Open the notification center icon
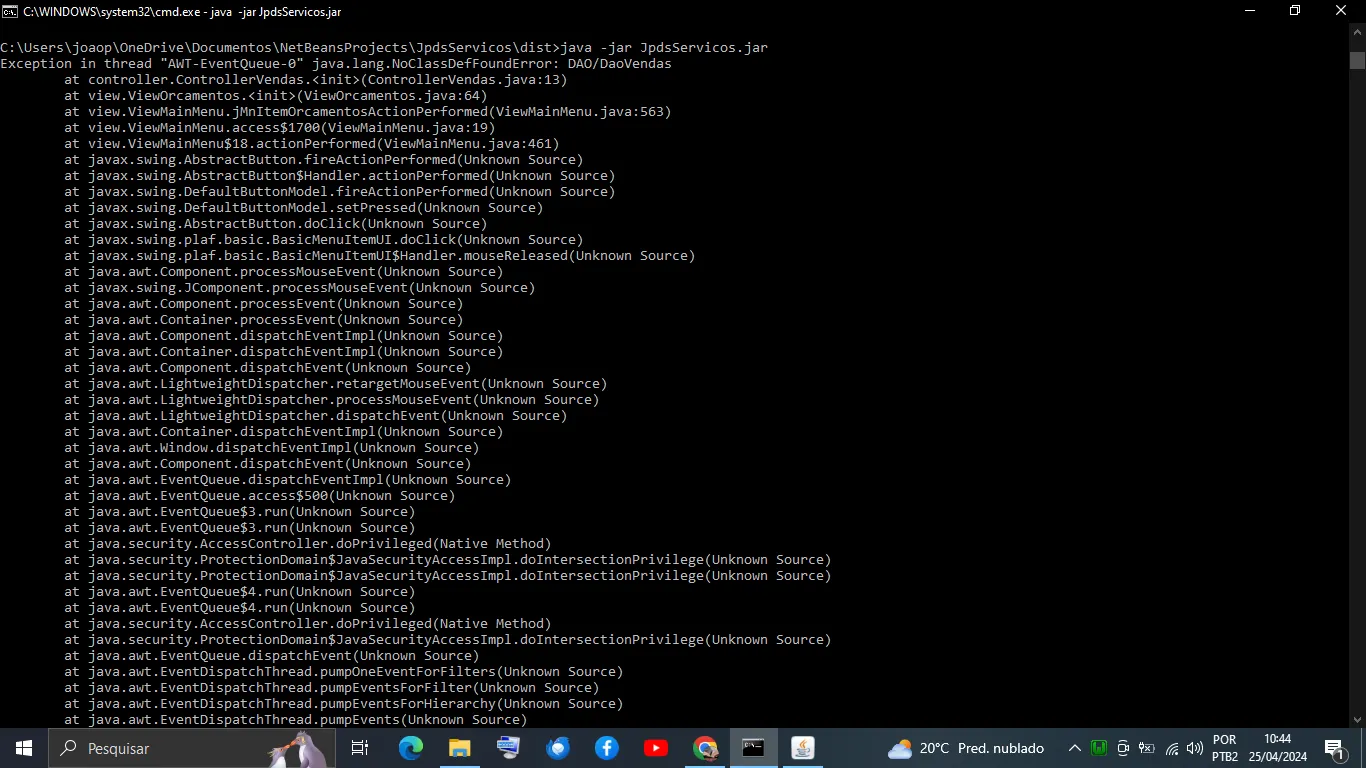The height and width of the screenshot is (768, 1366). [1333, 748]
